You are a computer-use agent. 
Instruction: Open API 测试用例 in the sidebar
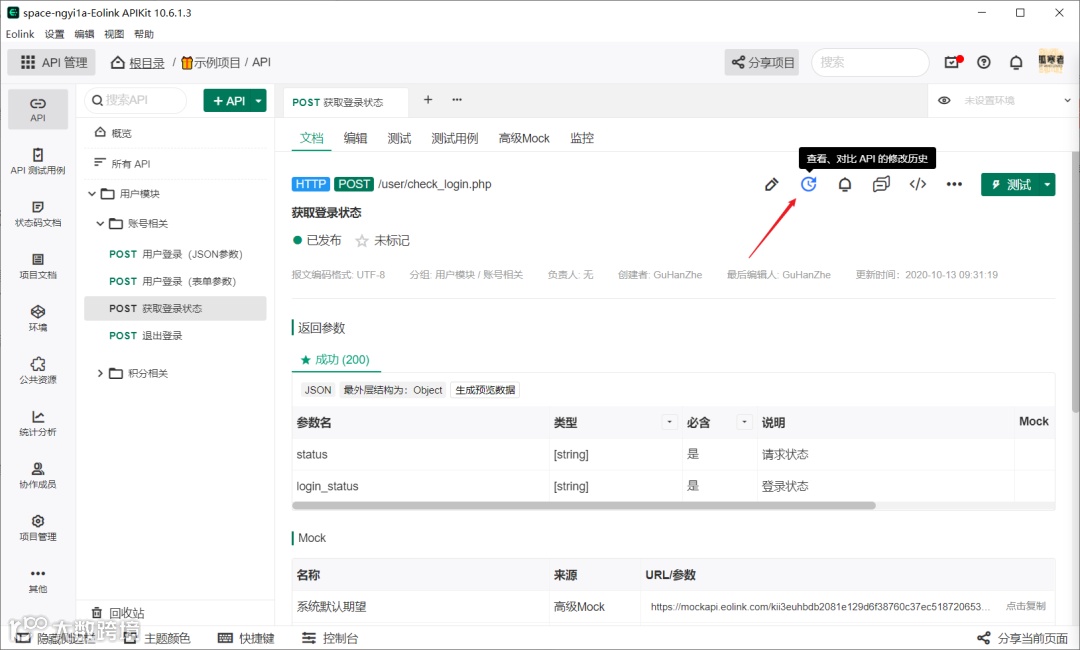click(x=38, y=162)
